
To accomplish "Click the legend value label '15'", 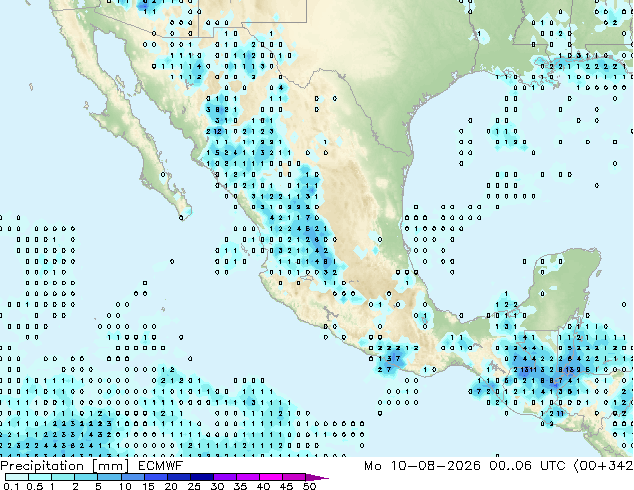I will point(148,486).
